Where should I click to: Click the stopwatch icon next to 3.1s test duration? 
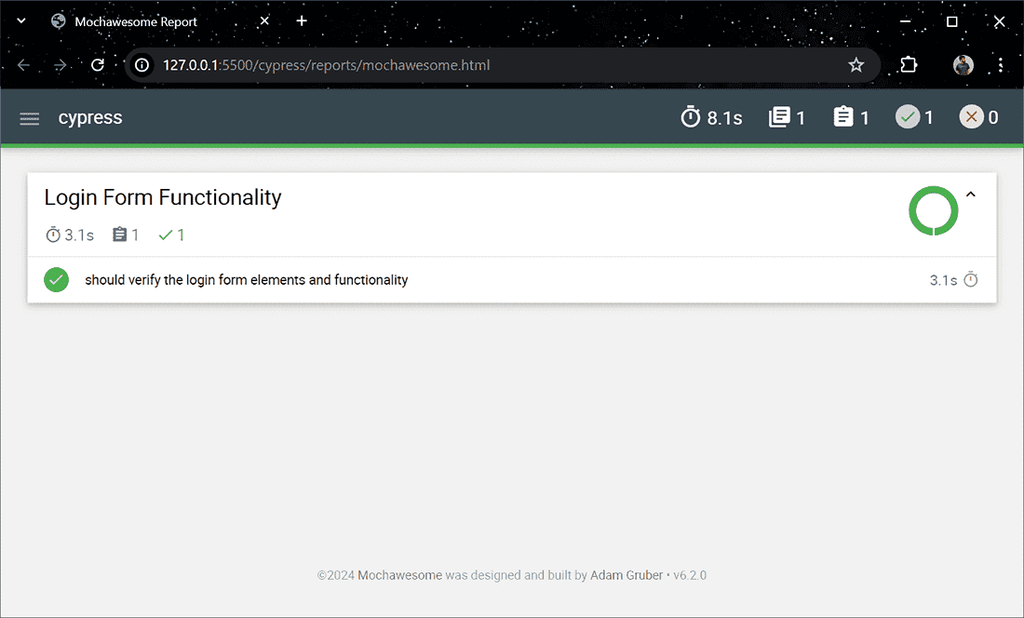point(970,280)
